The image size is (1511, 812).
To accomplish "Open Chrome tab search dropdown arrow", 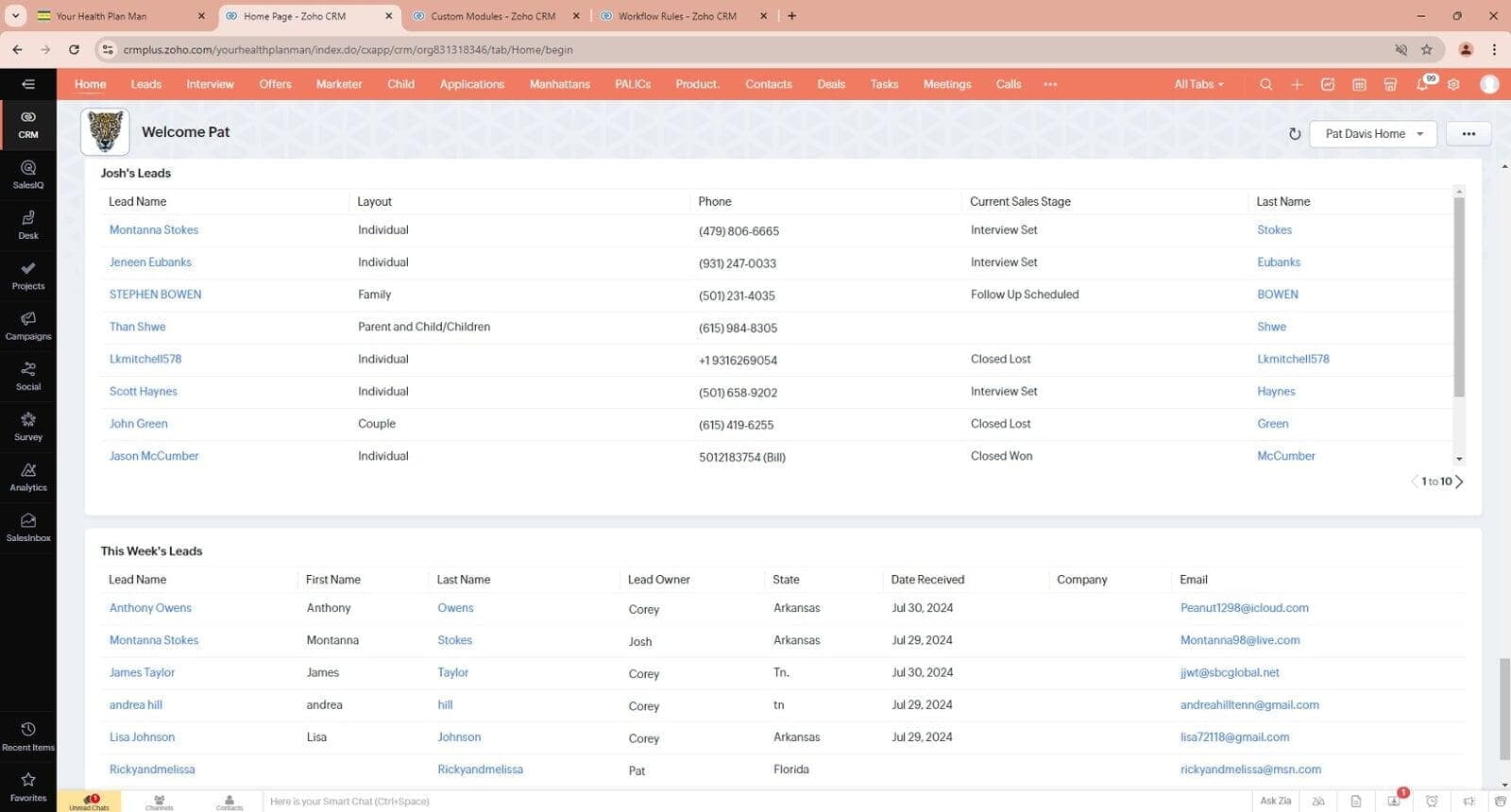I will [x=15, y=15].
